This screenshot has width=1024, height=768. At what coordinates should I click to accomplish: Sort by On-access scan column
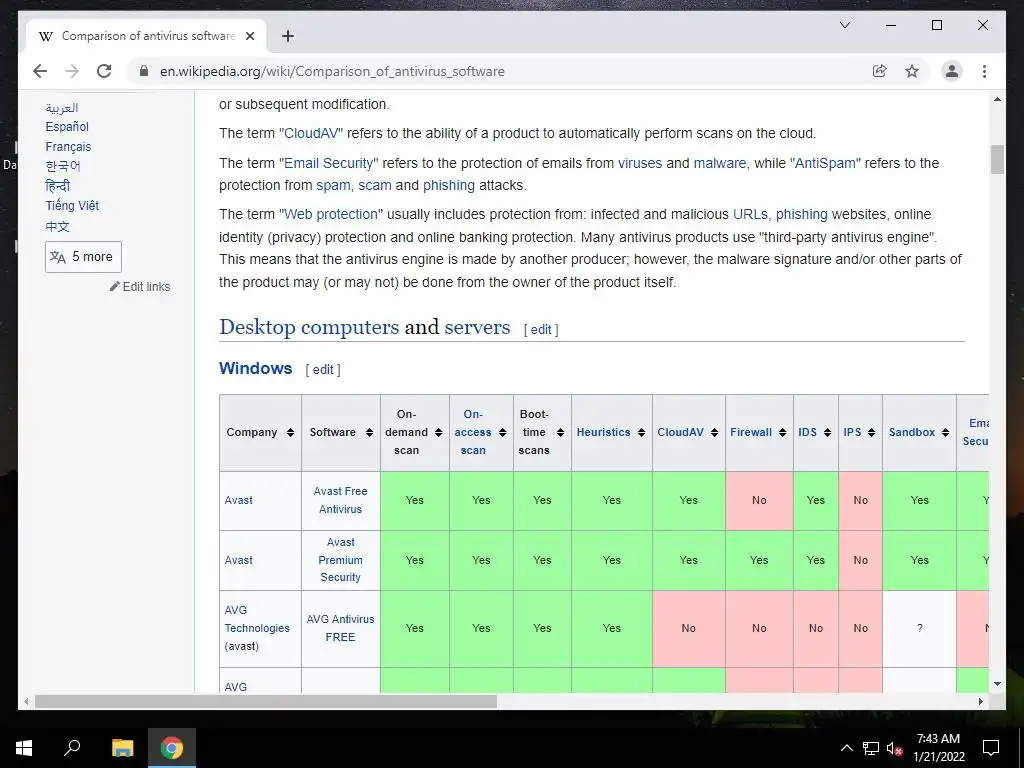502,432
